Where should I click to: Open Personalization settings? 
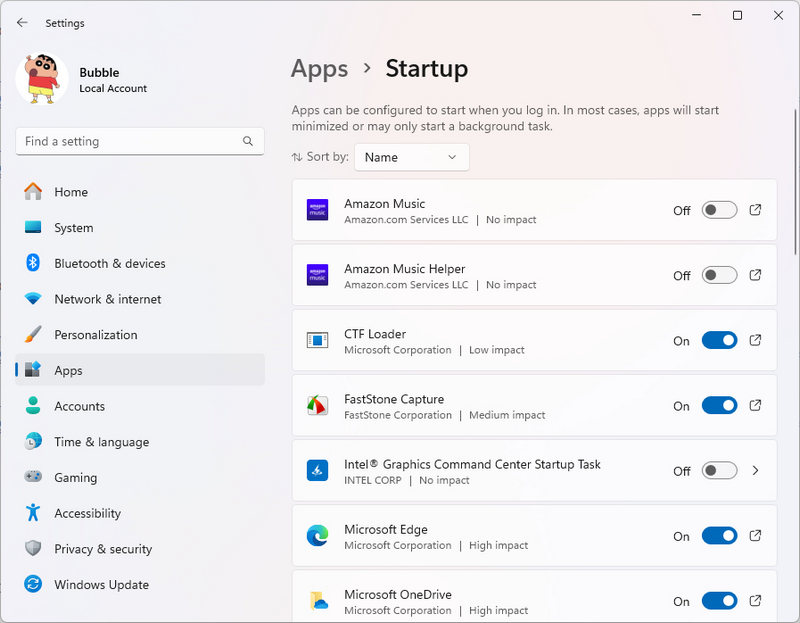point(140,335)
